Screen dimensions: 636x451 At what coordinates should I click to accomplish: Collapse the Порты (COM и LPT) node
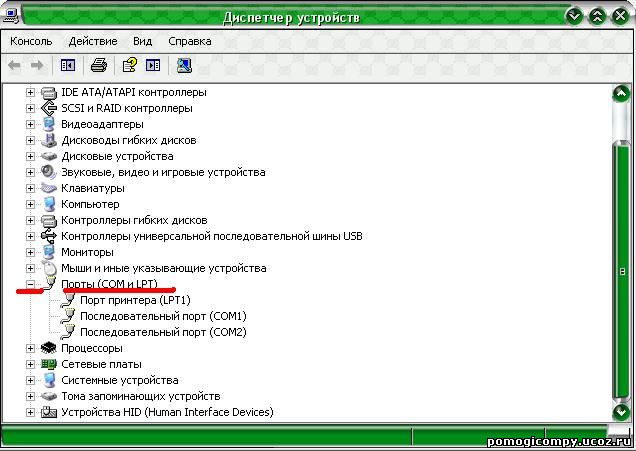[x=30, y=284]
